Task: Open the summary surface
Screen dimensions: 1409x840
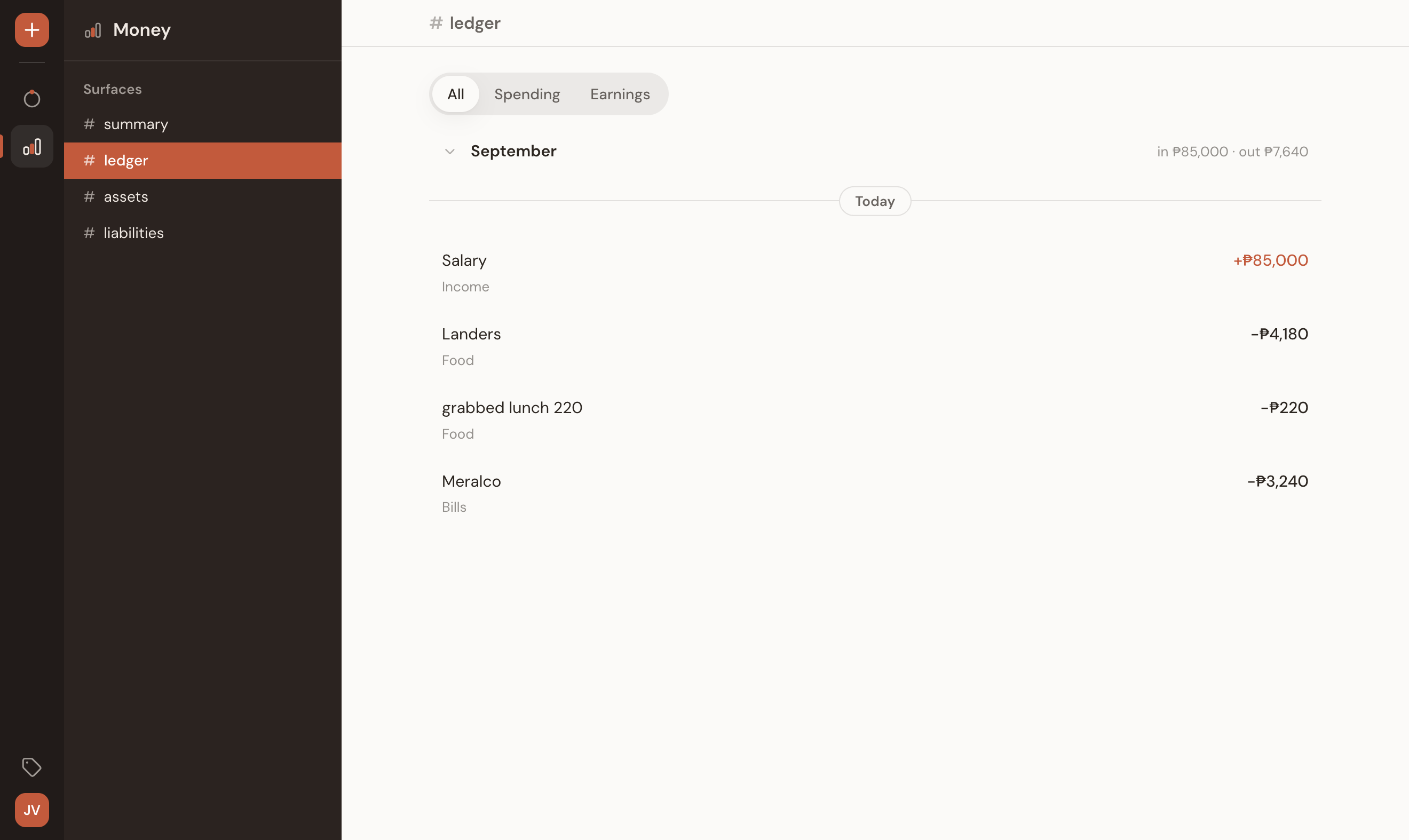Action: tap(203, 124)
